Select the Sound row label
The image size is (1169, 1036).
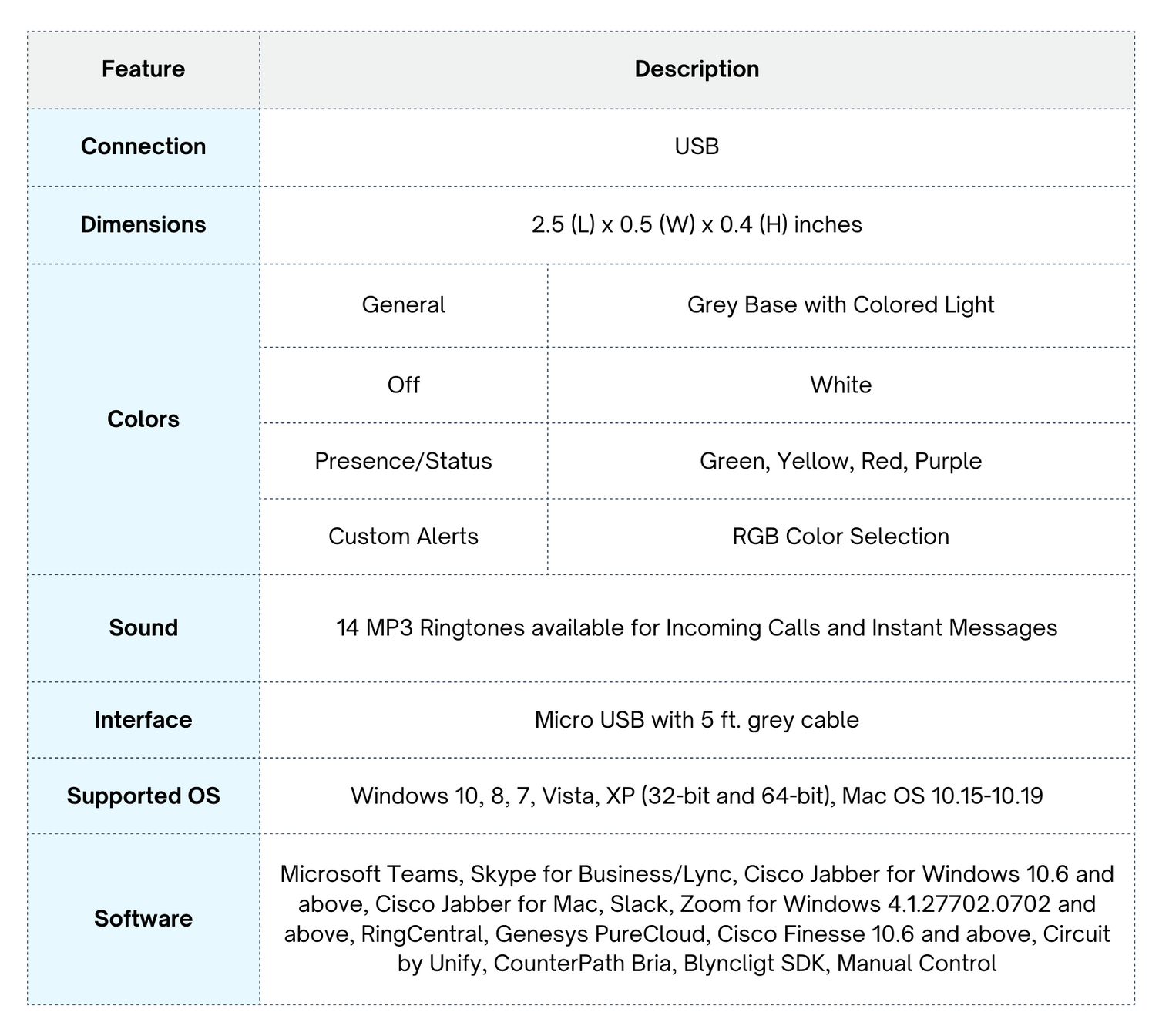(x=143, y=627)
